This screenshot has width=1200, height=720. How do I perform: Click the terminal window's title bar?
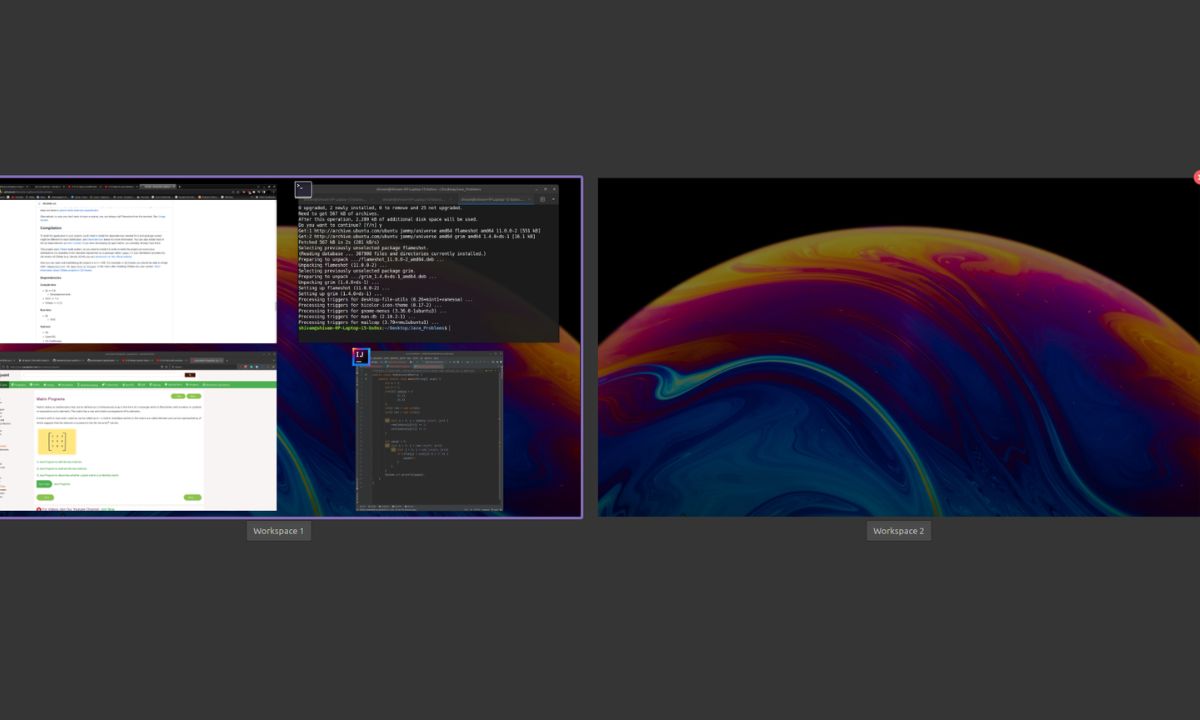[x=428, y=188]
